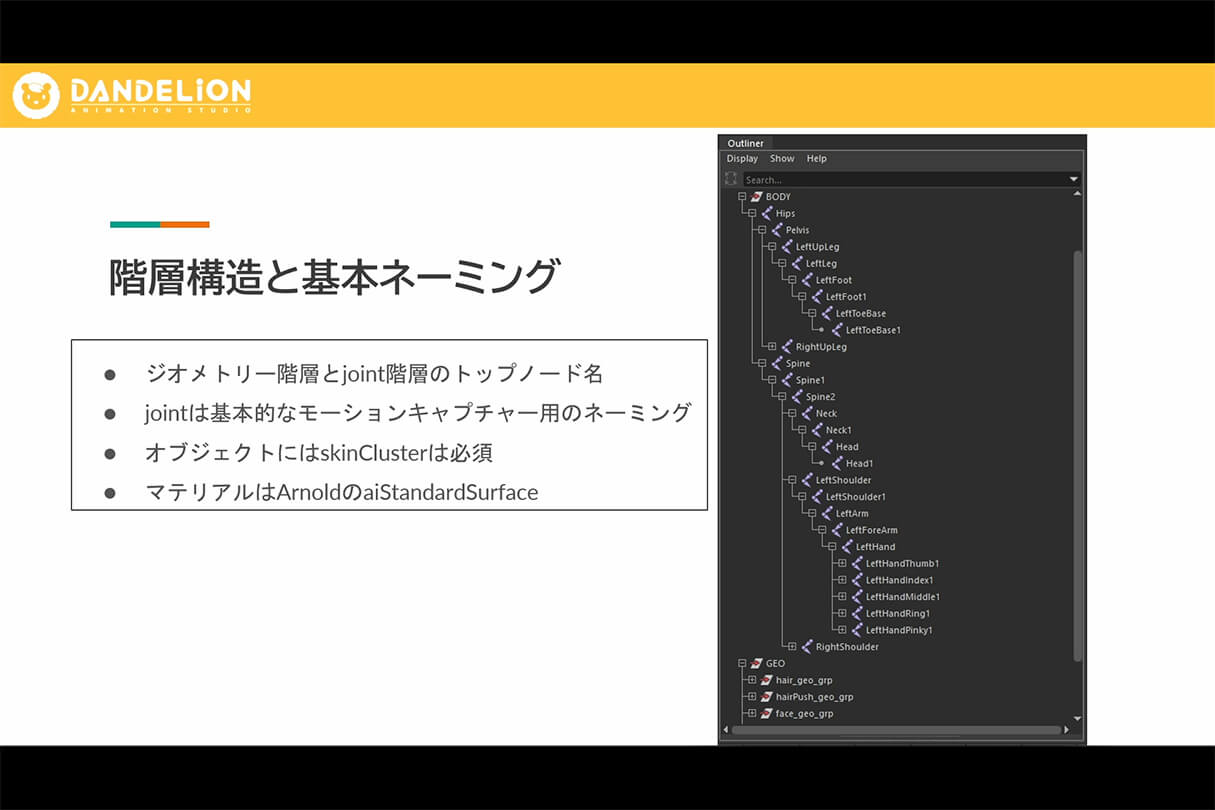1215x810 pixels.
Task: Click the BODY transform node icon
Action: [x=757, y=196]
